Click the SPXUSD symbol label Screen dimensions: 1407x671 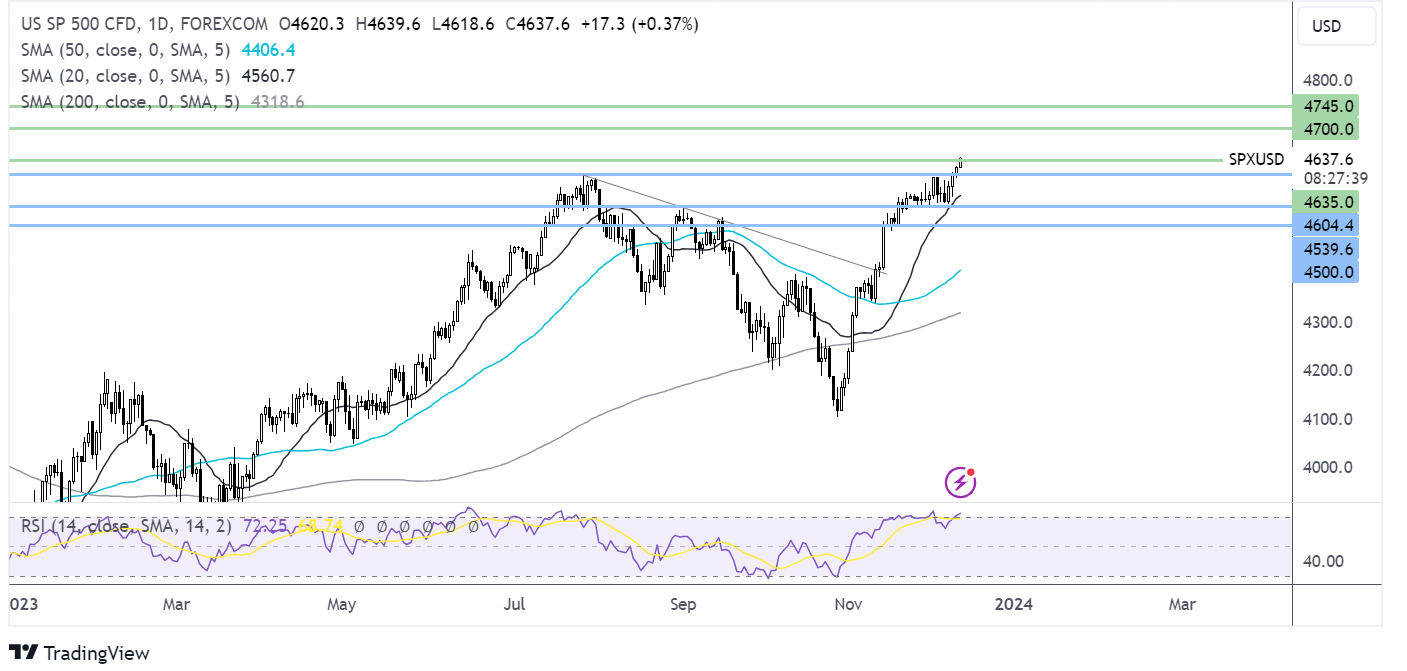pyautogui.click(x=1257, y=159)
